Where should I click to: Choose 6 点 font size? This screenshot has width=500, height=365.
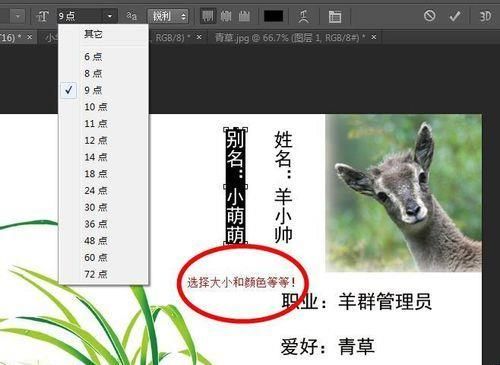pos(103,57)
